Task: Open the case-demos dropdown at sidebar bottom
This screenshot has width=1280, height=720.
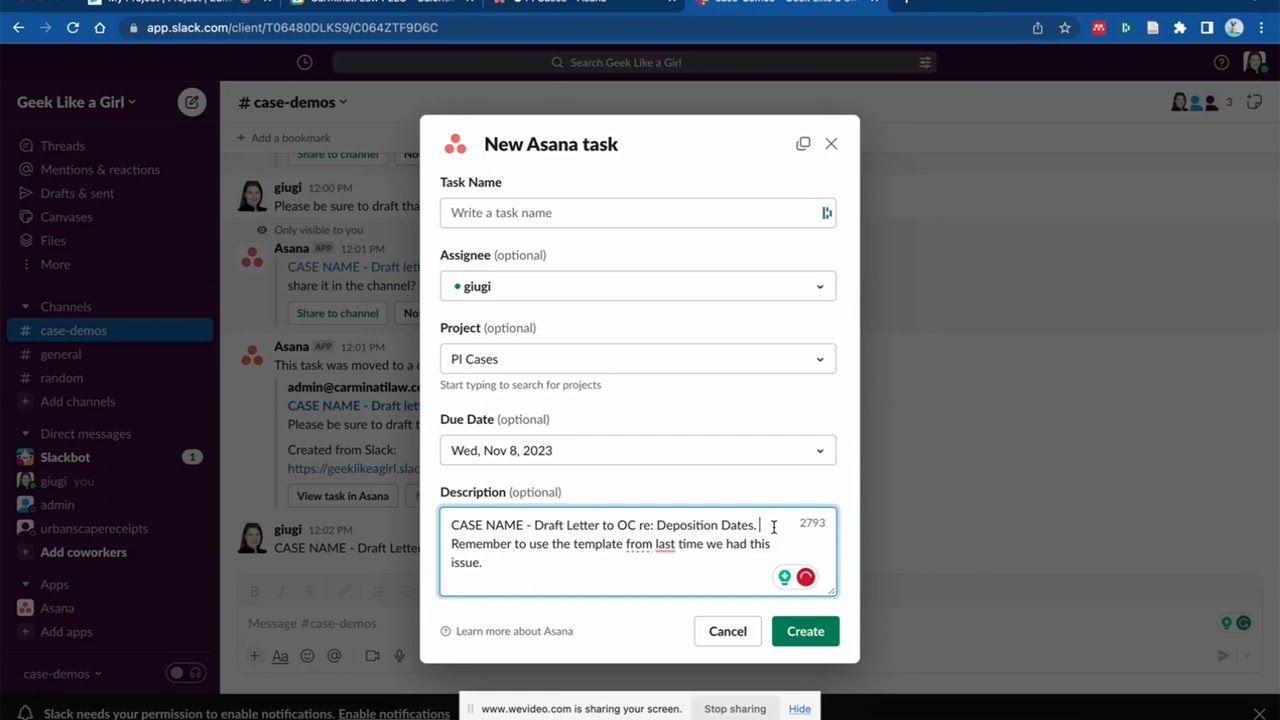Action: tap(63, 674)
